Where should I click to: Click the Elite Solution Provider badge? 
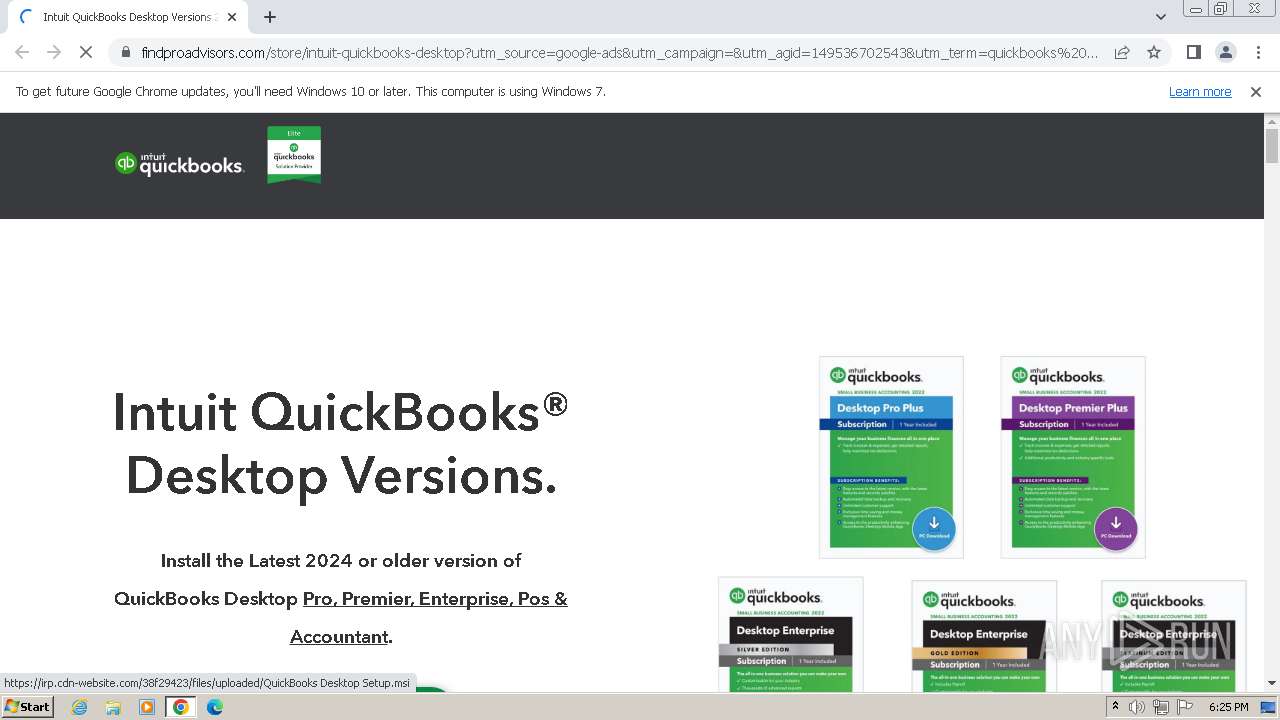[x=294, y=155]
